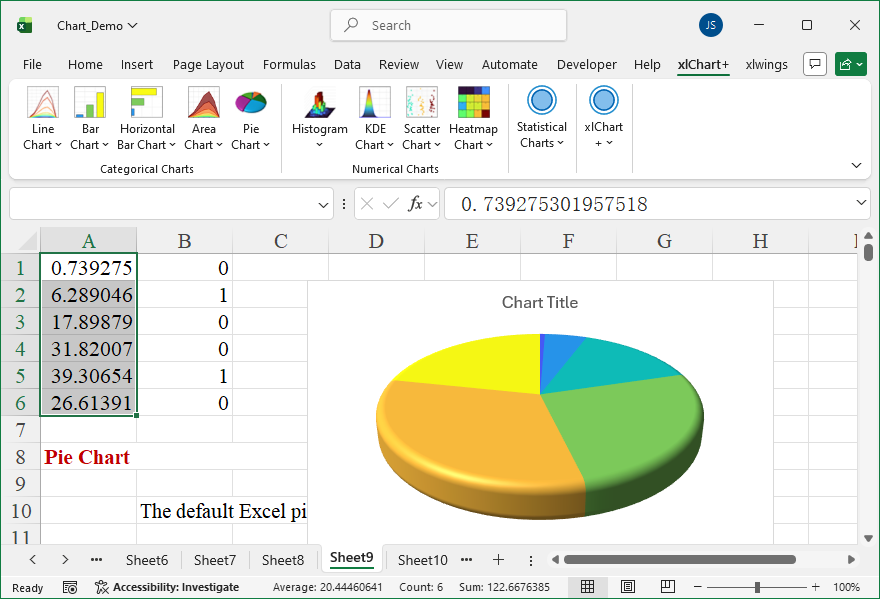Choose the Pie Chart ribbon icon
The height and width of the screenshot is (599, 880).
tap(251, 118)
